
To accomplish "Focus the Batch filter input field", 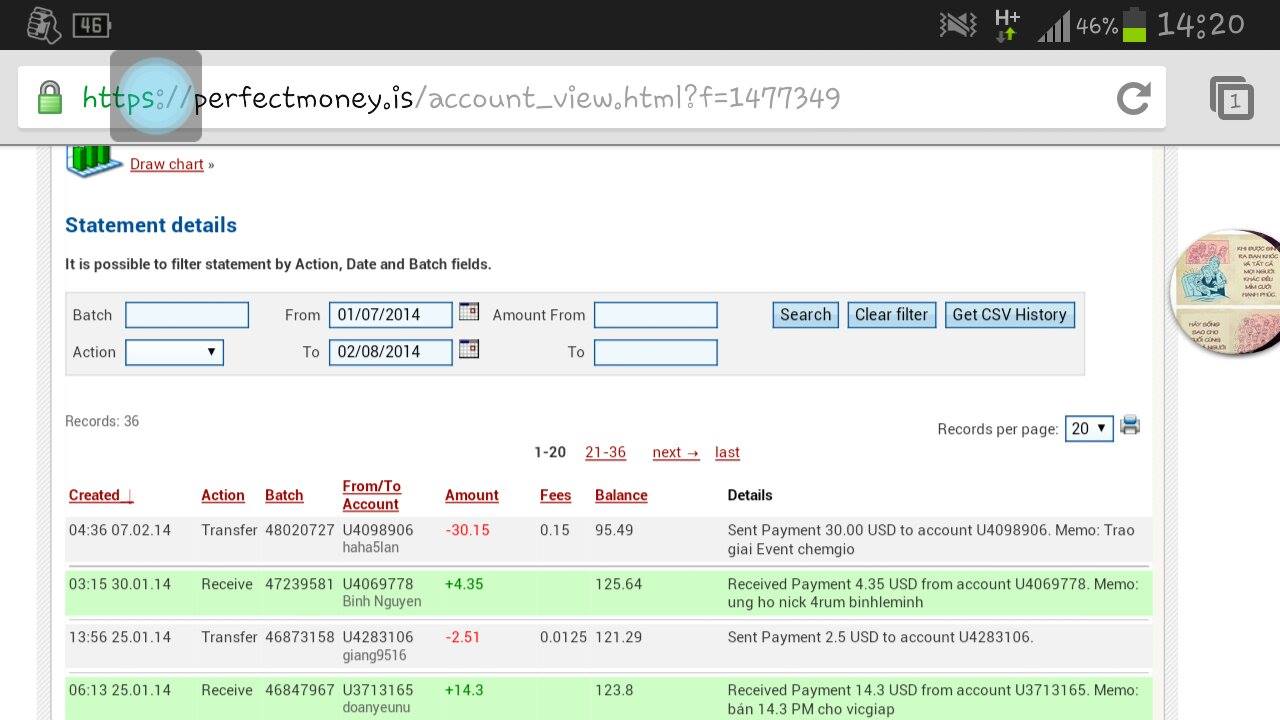I will (187, 315).
